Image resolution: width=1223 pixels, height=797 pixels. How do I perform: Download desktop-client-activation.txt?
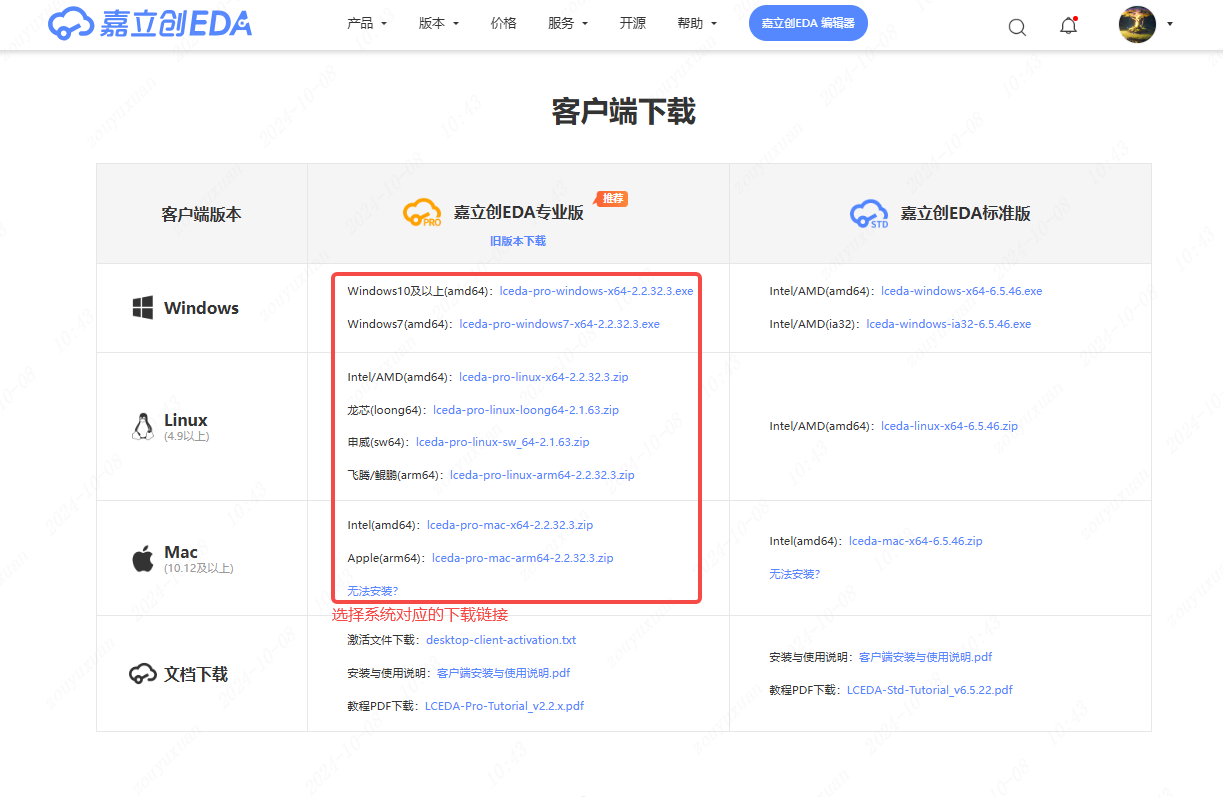click(501, 640)
